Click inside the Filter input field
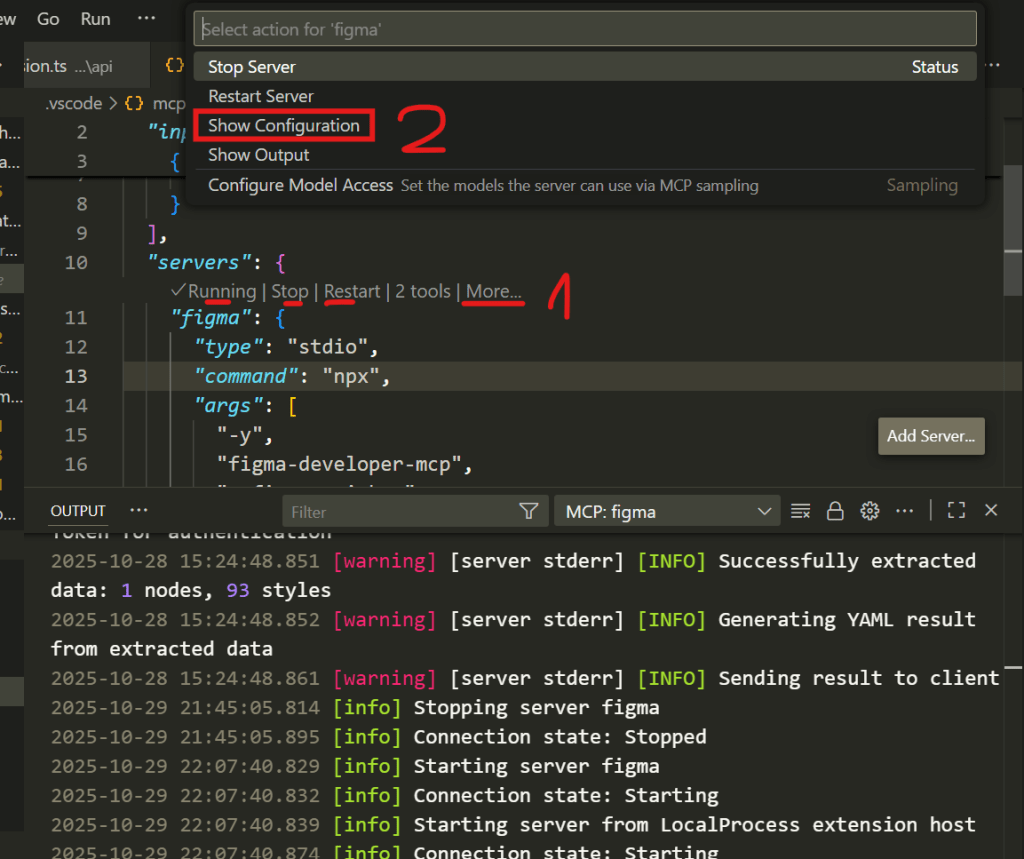The image size is (1024, 859). [400, 511]
